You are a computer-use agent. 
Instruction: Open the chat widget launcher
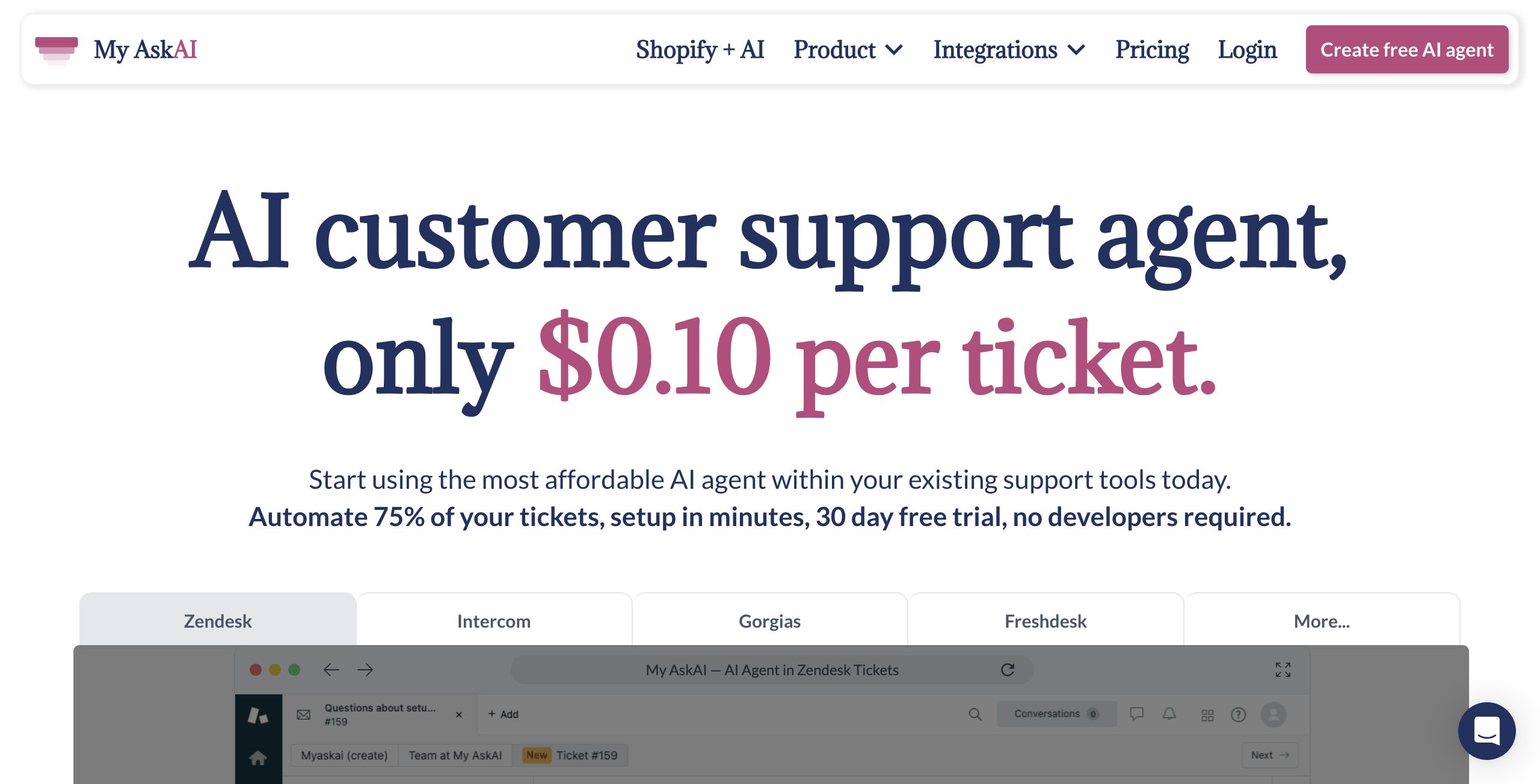(x=1486, y=730)
